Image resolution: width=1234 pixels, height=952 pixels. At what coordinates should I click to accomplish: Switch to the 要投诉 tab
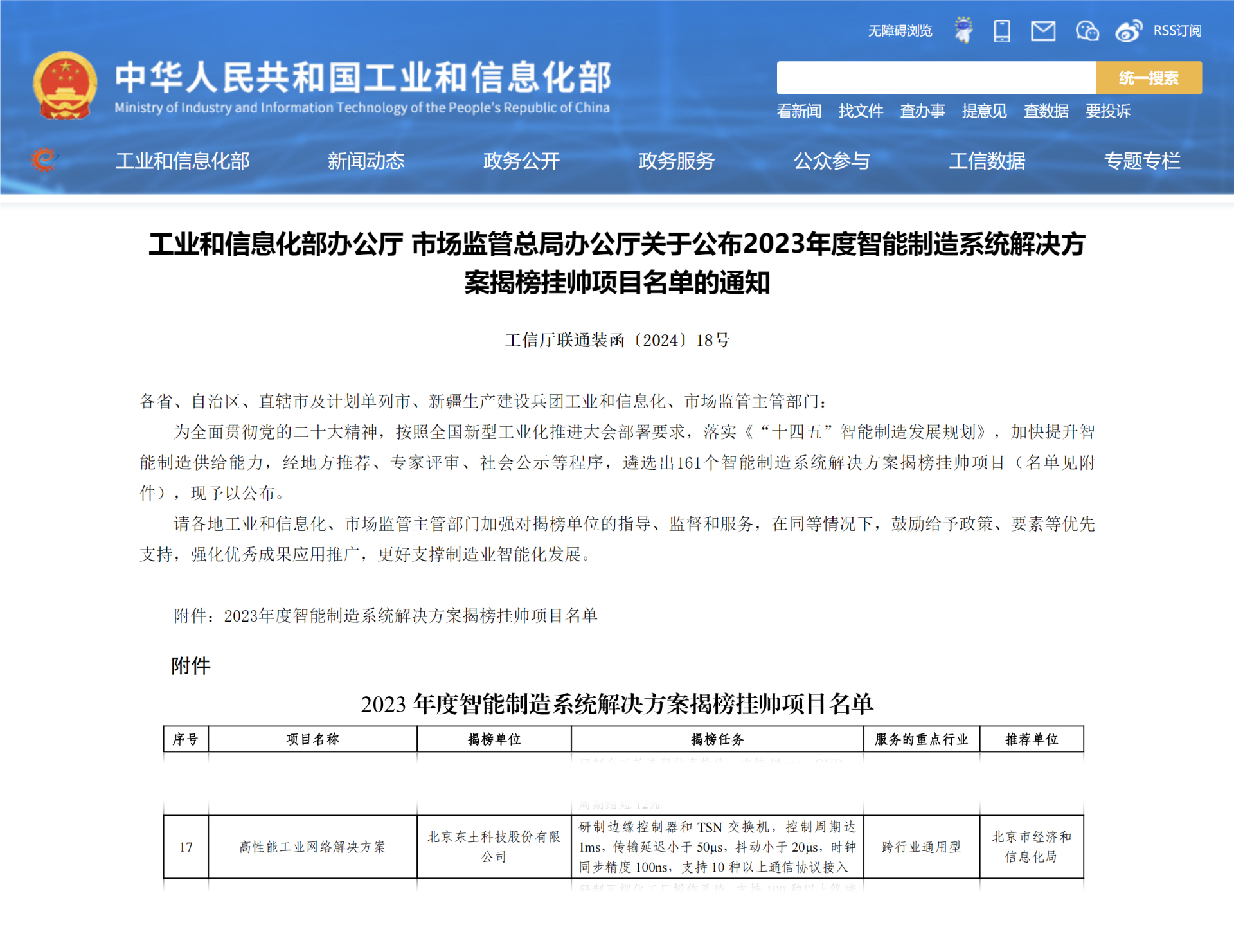tap(1107, 111)
